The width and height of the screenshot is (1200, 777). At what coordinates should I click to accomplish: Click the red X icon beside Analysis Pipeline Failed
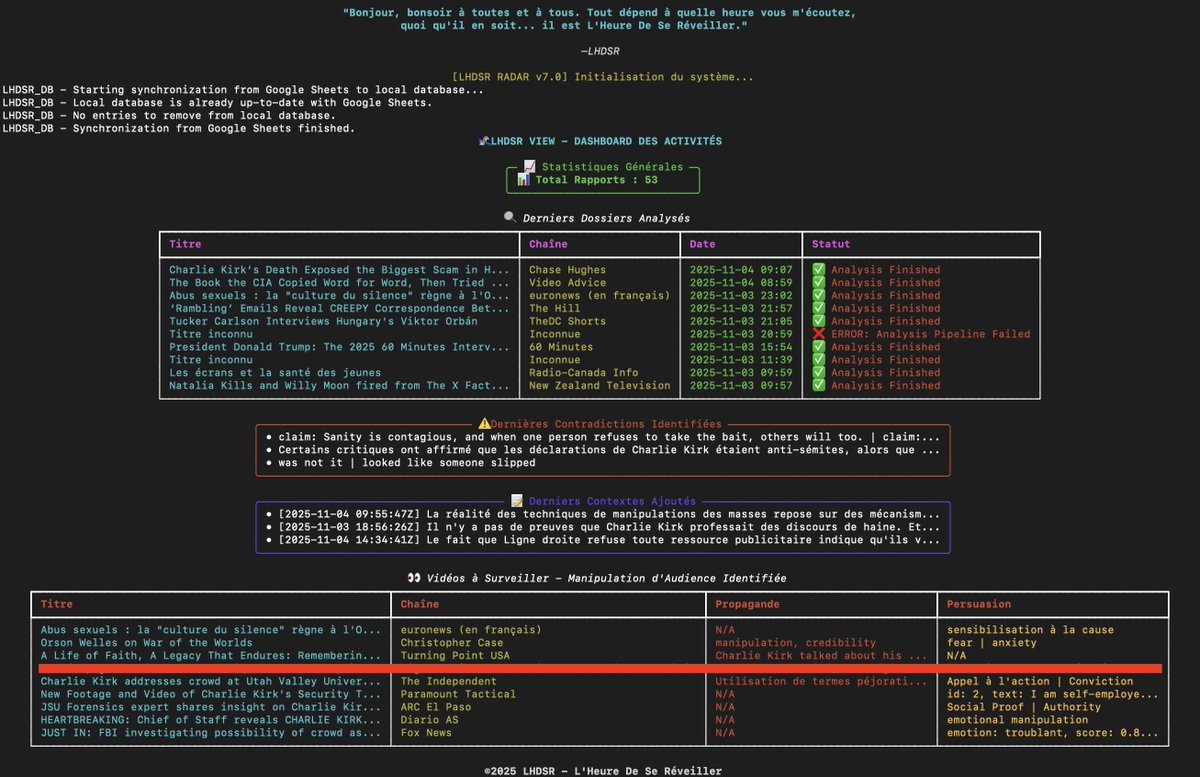point(818,334)
